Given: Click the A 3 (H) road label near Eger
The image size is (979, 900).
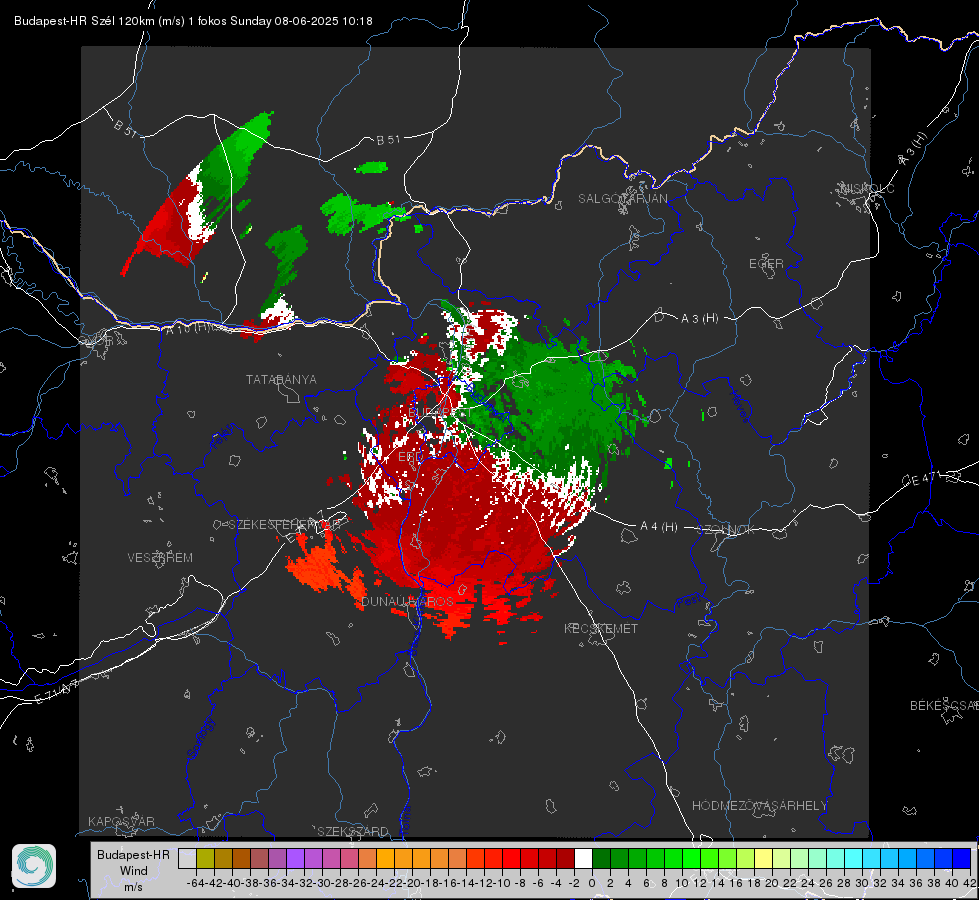Looking at the screenshot, I should (x=699, y=318).
